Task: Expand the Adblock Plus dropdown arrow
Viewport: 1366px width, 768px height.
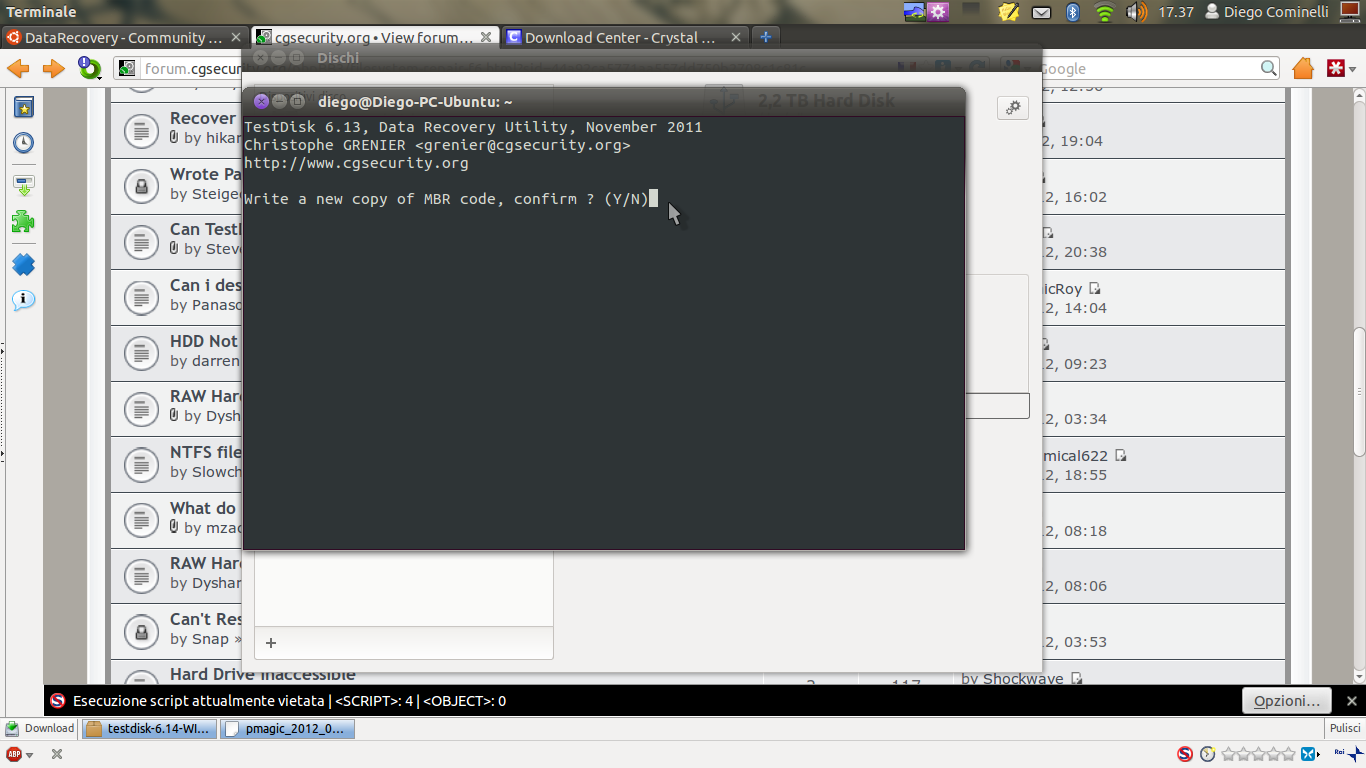Action: coord(30,755)
